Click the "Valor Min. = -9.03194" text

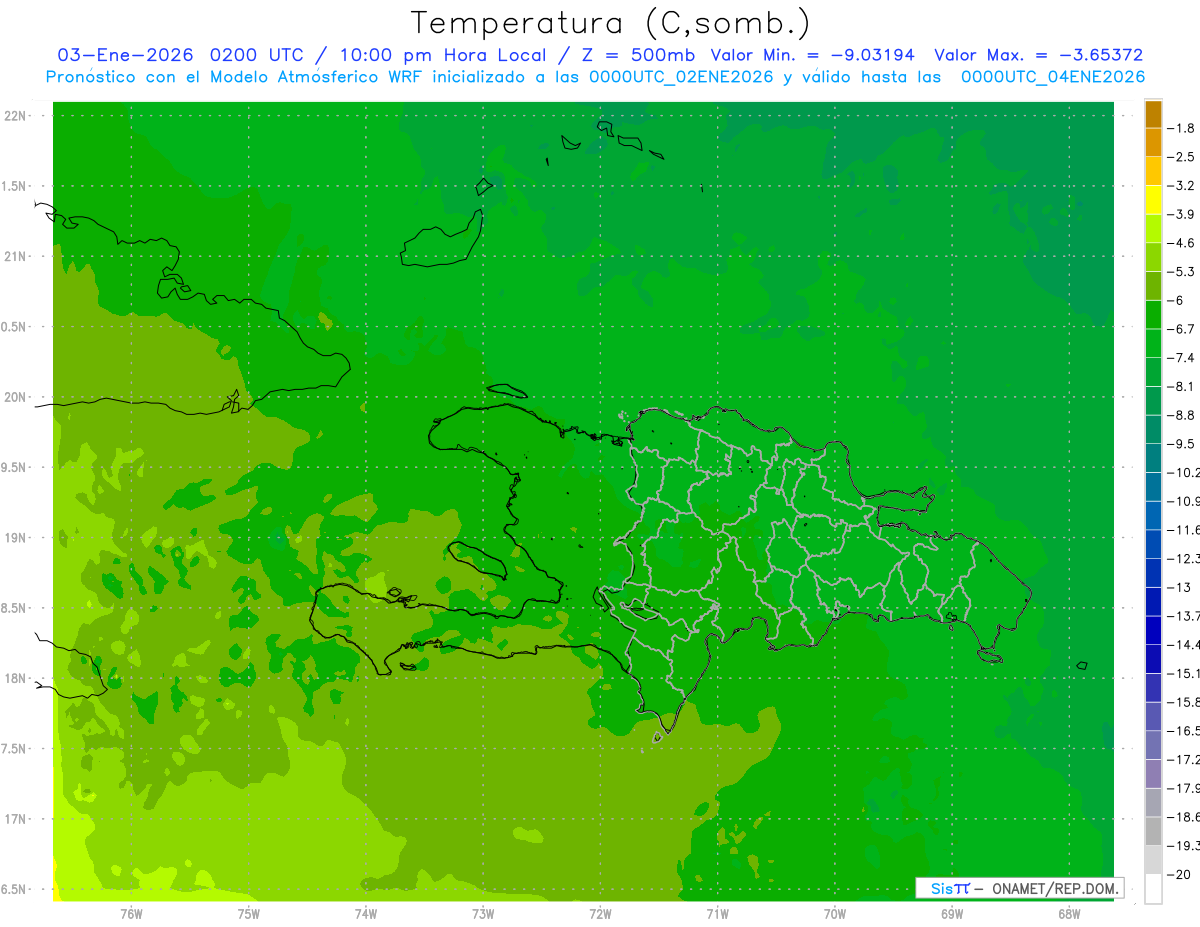click(812, 55)
